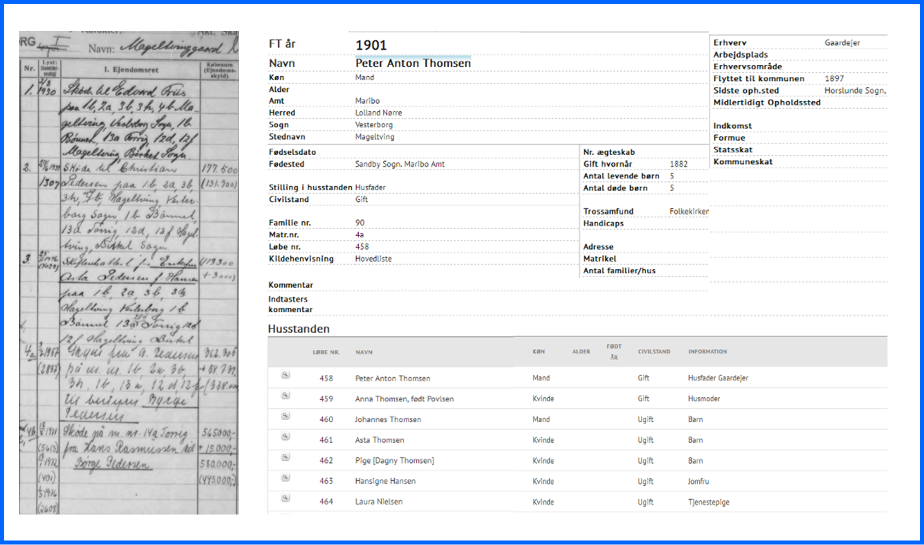Click the Familie nr. value 90
This screenshot has width=924, height=545.
tap(360, 223)
